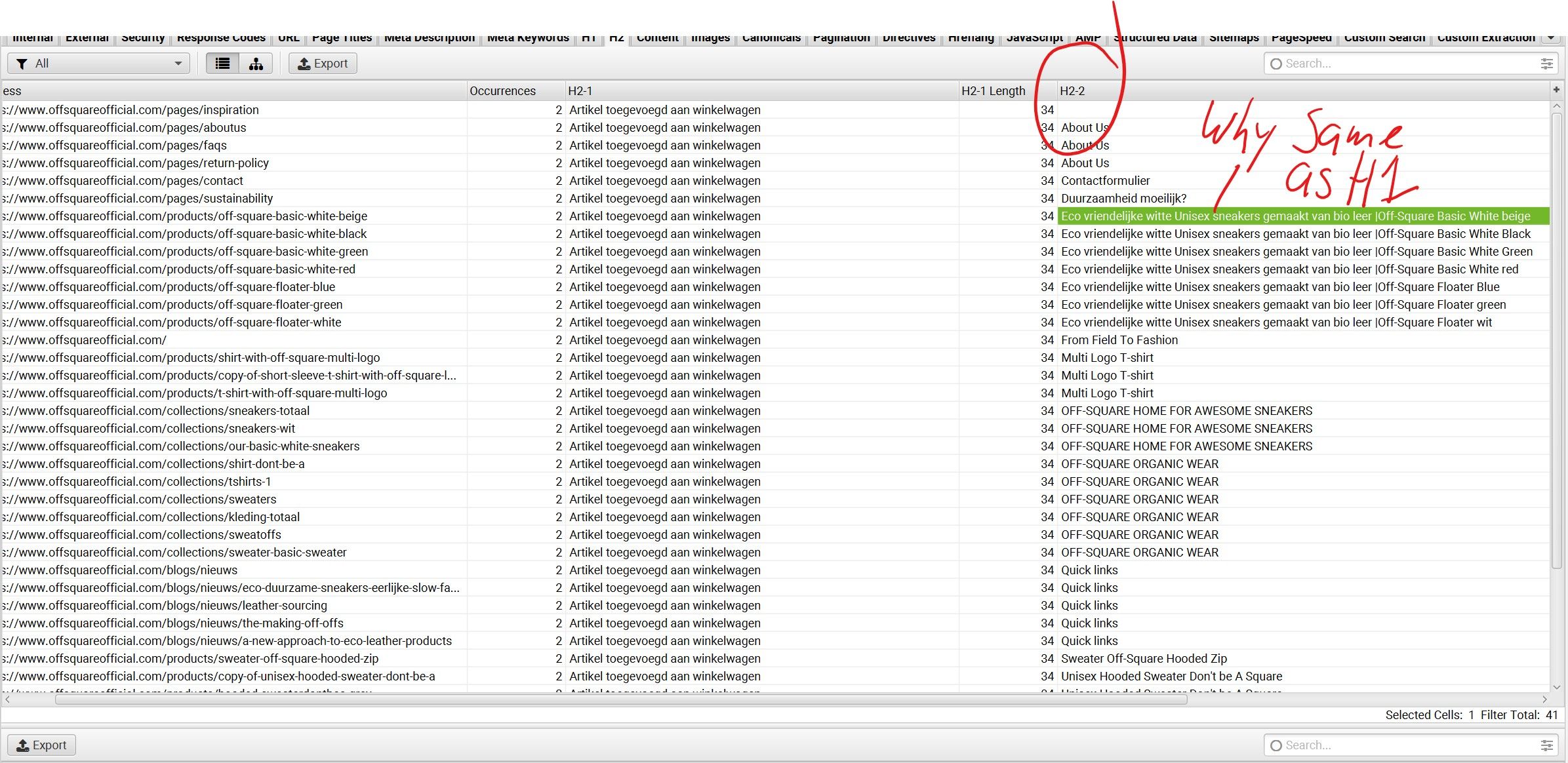Click the filter funnel icon

[x=22, y=64]
